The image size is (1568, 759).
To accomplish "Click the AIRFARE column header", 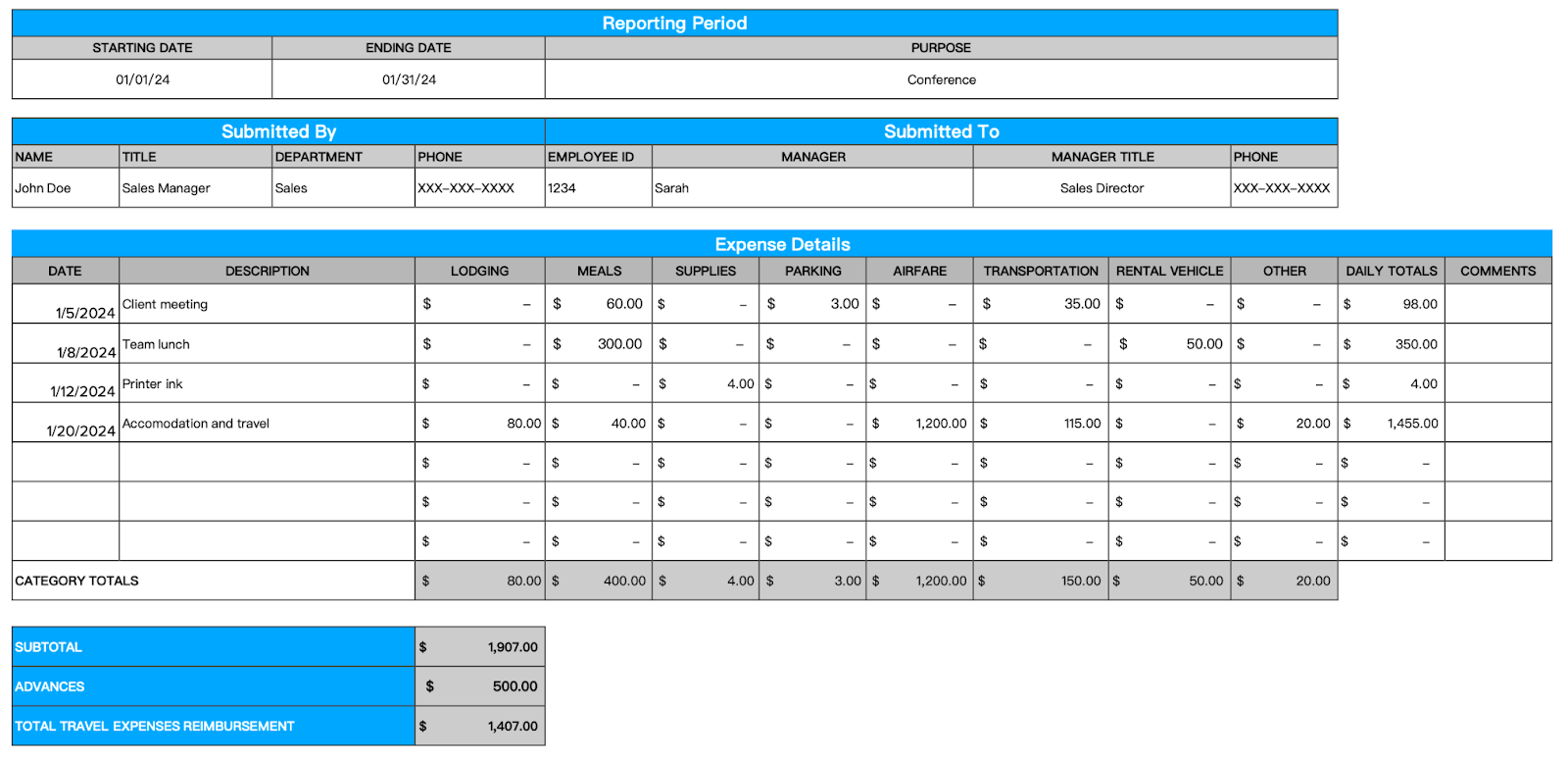I will (919, 271).
